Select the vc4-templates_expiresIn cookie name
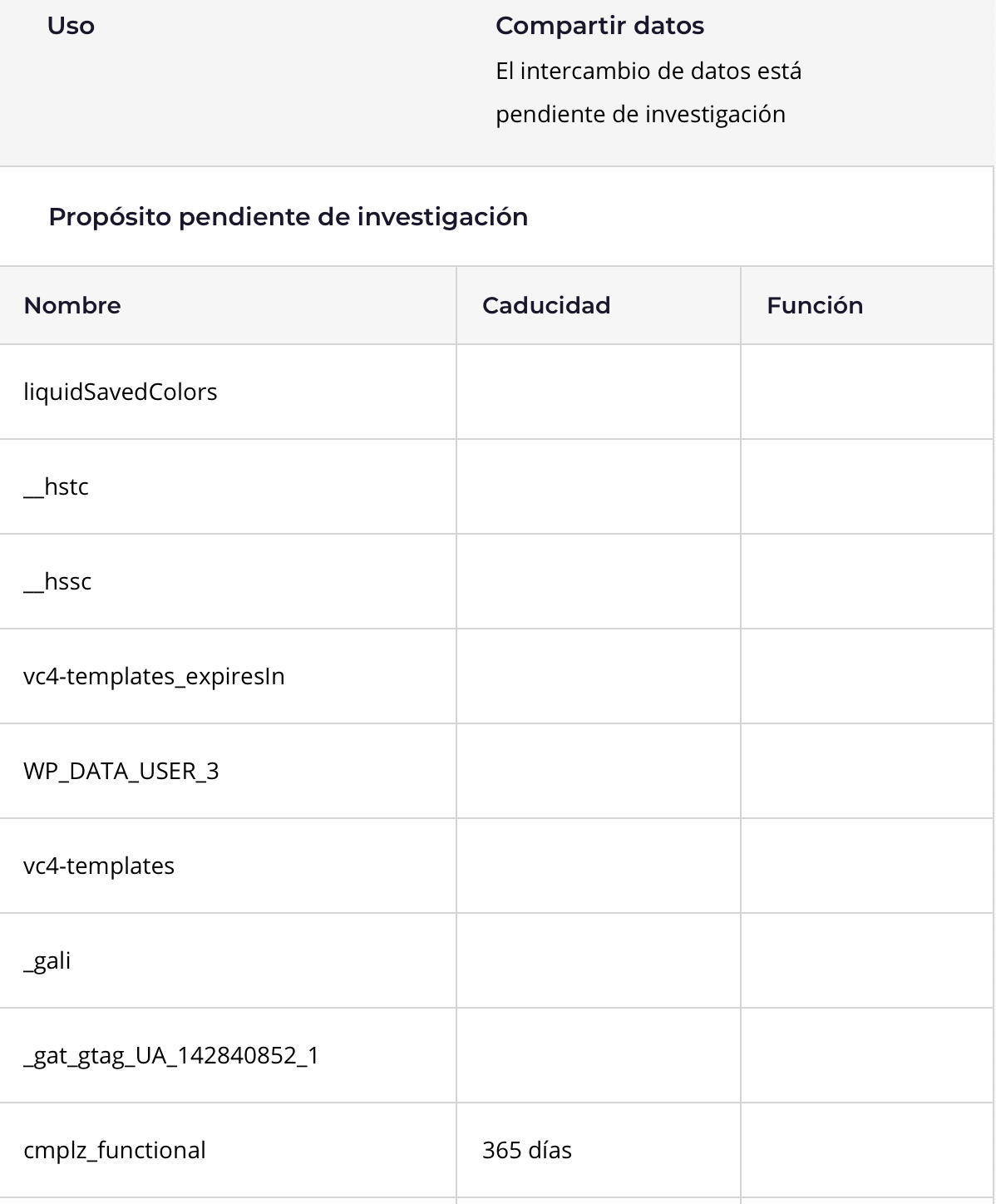 pos(154,676)
